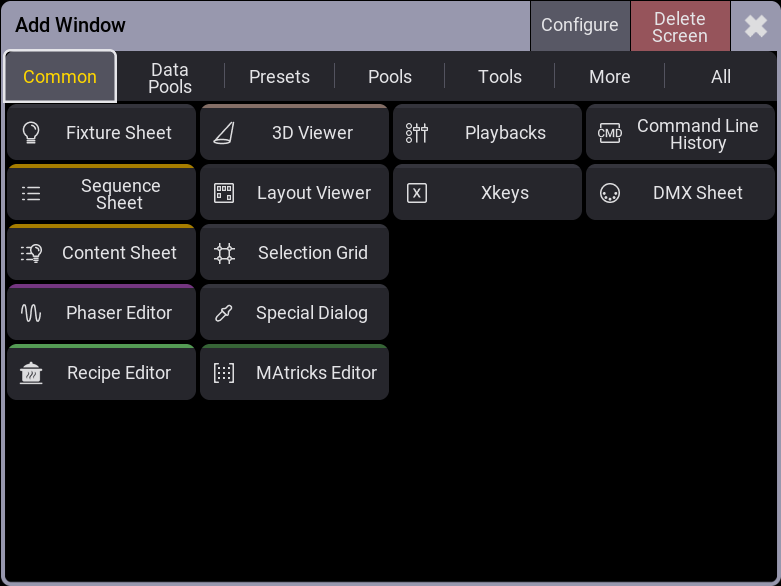Select the Tools tab
Image resolution: width=781 pixels, height=586 pixels.
pos(500,77)
